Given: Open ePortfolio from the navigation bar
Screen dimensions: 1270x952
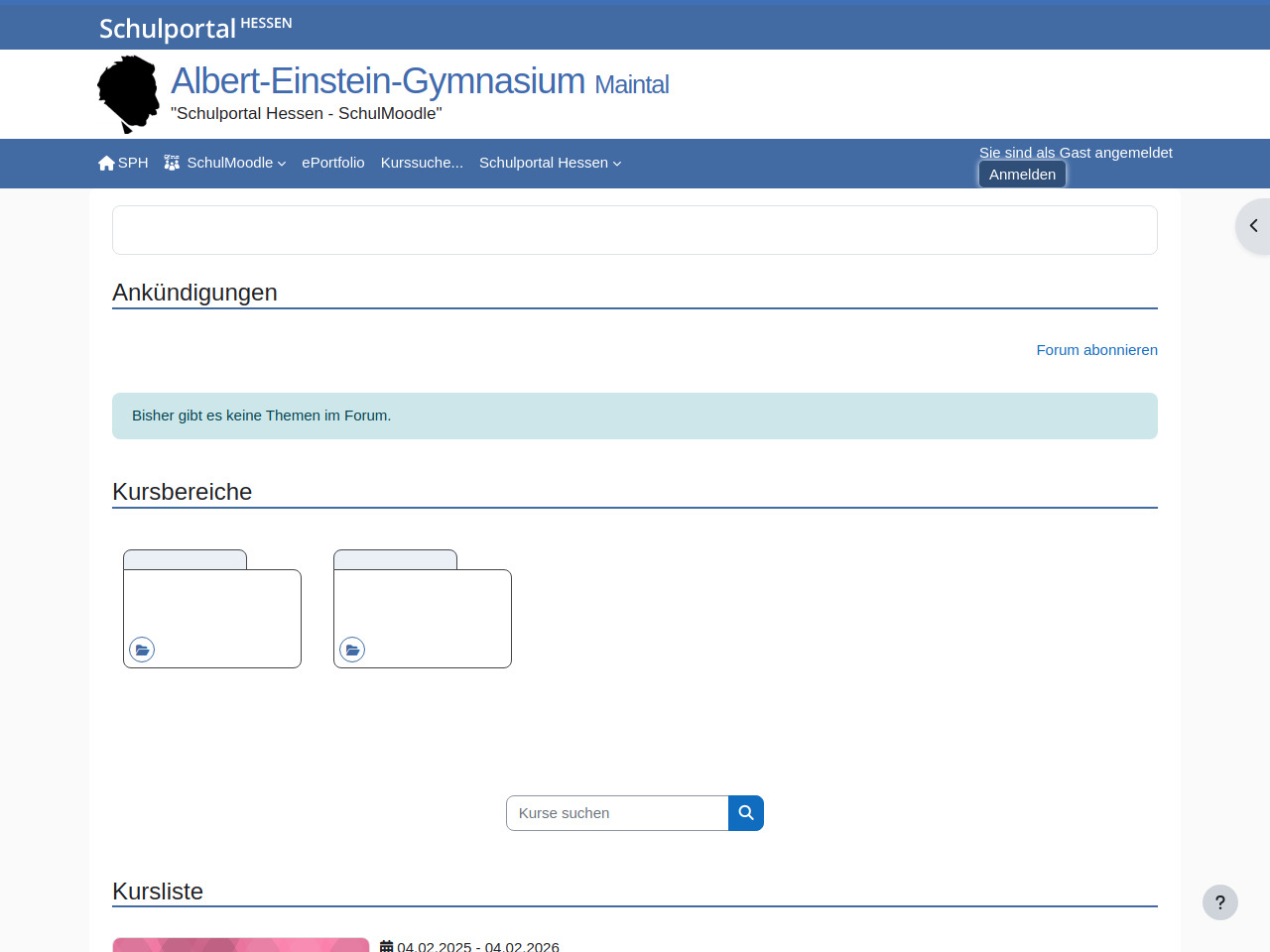Looking at the screenshot, I should click(332, 163).
